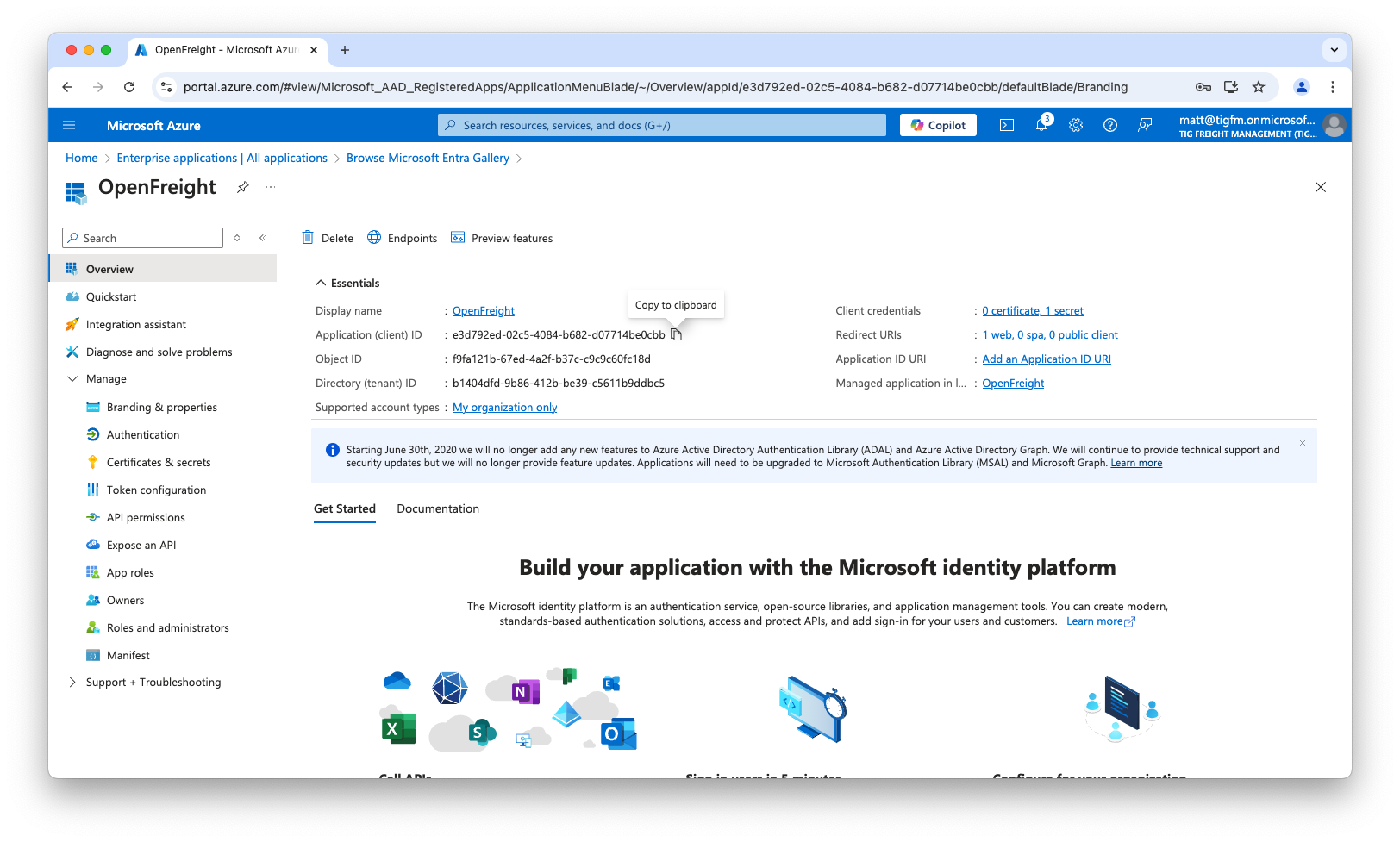Select Overview in the sidebar
1400x842 pixels.
pyautogui.click(x=163, y=269)
